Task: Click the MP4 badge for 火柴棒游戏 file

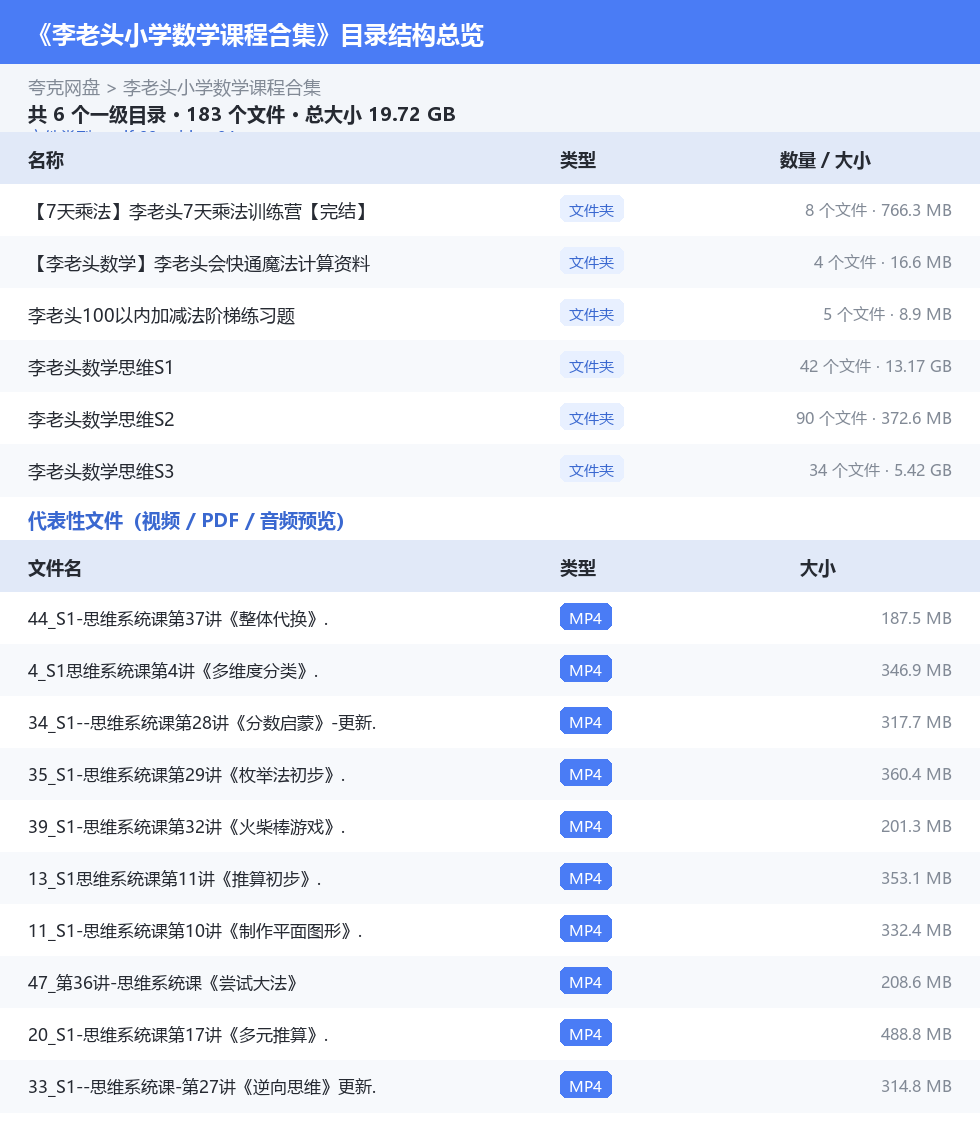Action: coord(586,825)
